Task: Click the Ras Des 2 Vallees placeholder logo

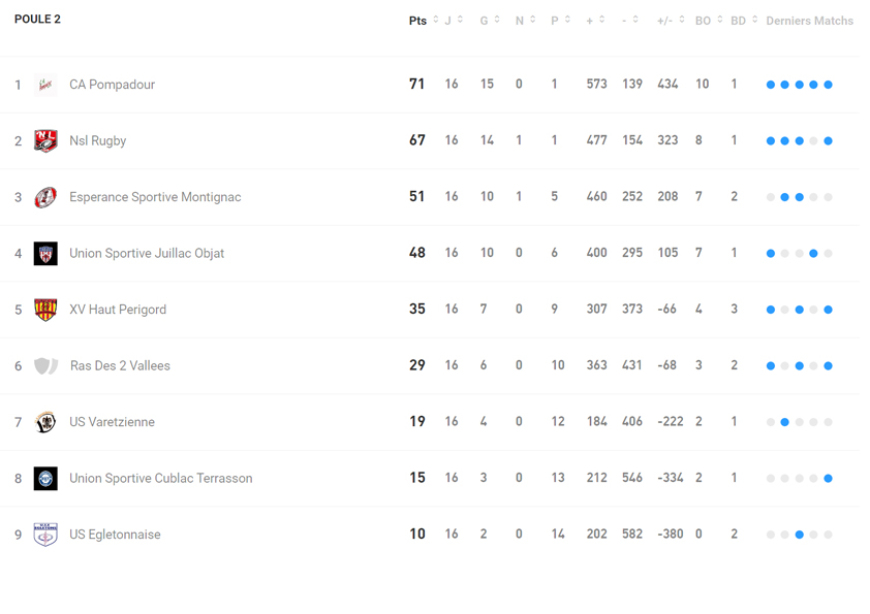Action: (46, 366)
